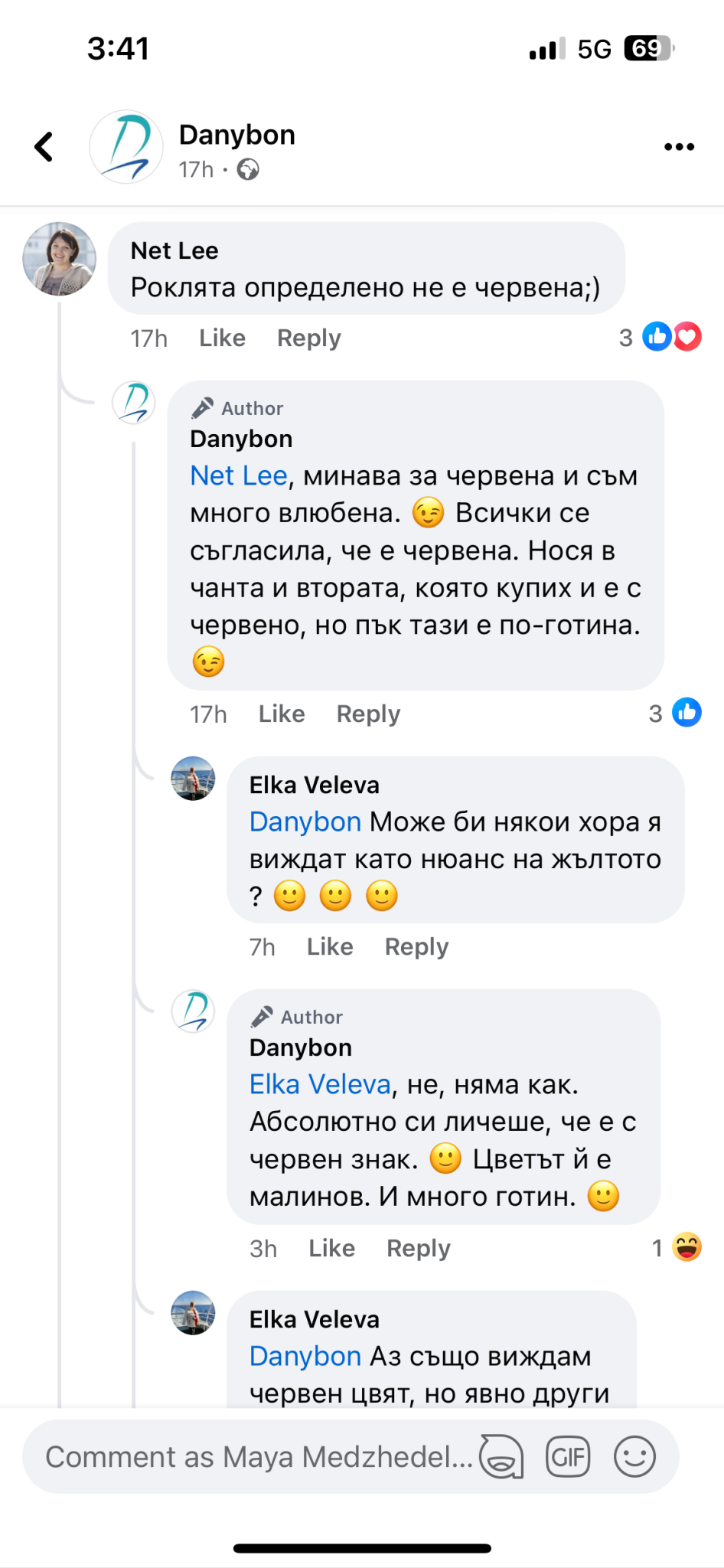
Task: Reply to Elka Veleva's 7h comment
Action: tap(416, 947)
